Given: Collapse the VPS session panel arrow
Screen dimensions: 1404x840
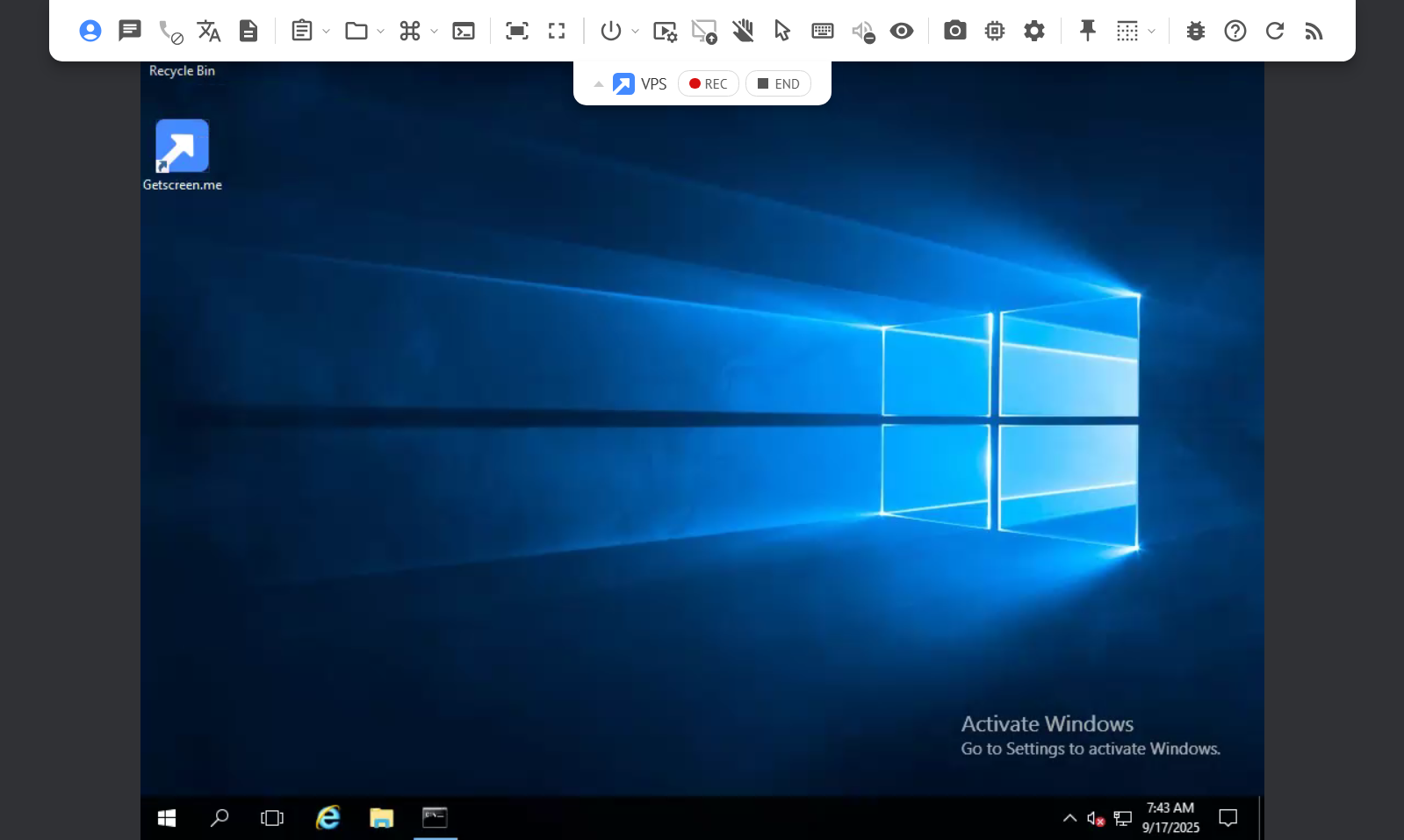Looking at the screenshot, I should (x=598, y=84).
